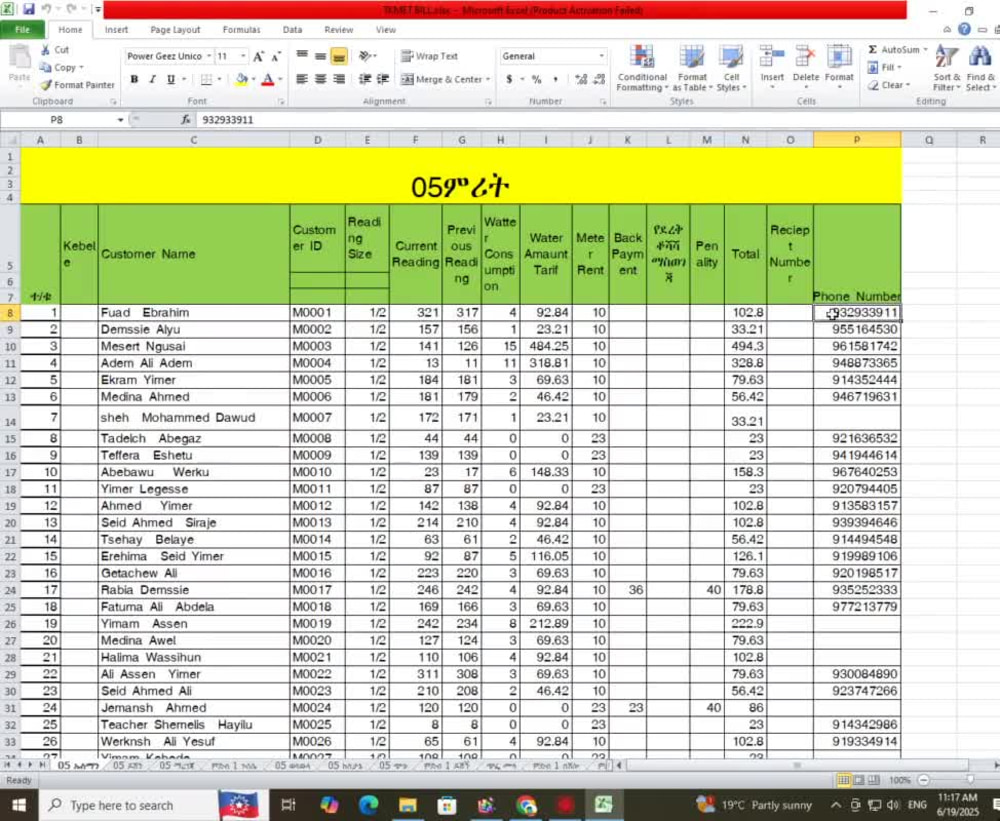The image size is (1000, 821).
Task: Click the Increase Font Size icon
Action: pyautogui.click(x=258, y=56)
